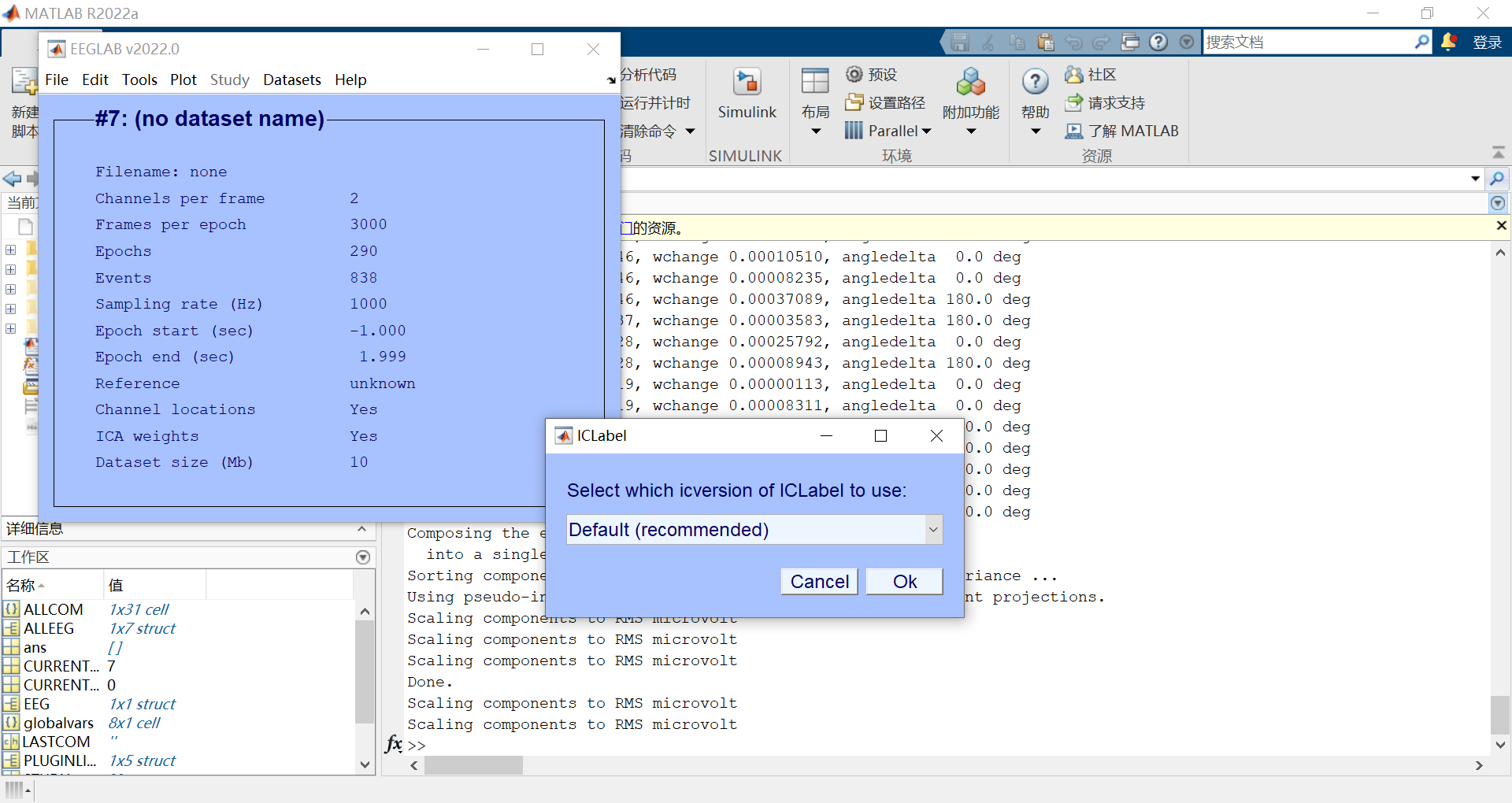Image resolution: width=1512 pixels, height=803 pixels.
Task: Click the fx function browser icon
Action: (394, 743)
